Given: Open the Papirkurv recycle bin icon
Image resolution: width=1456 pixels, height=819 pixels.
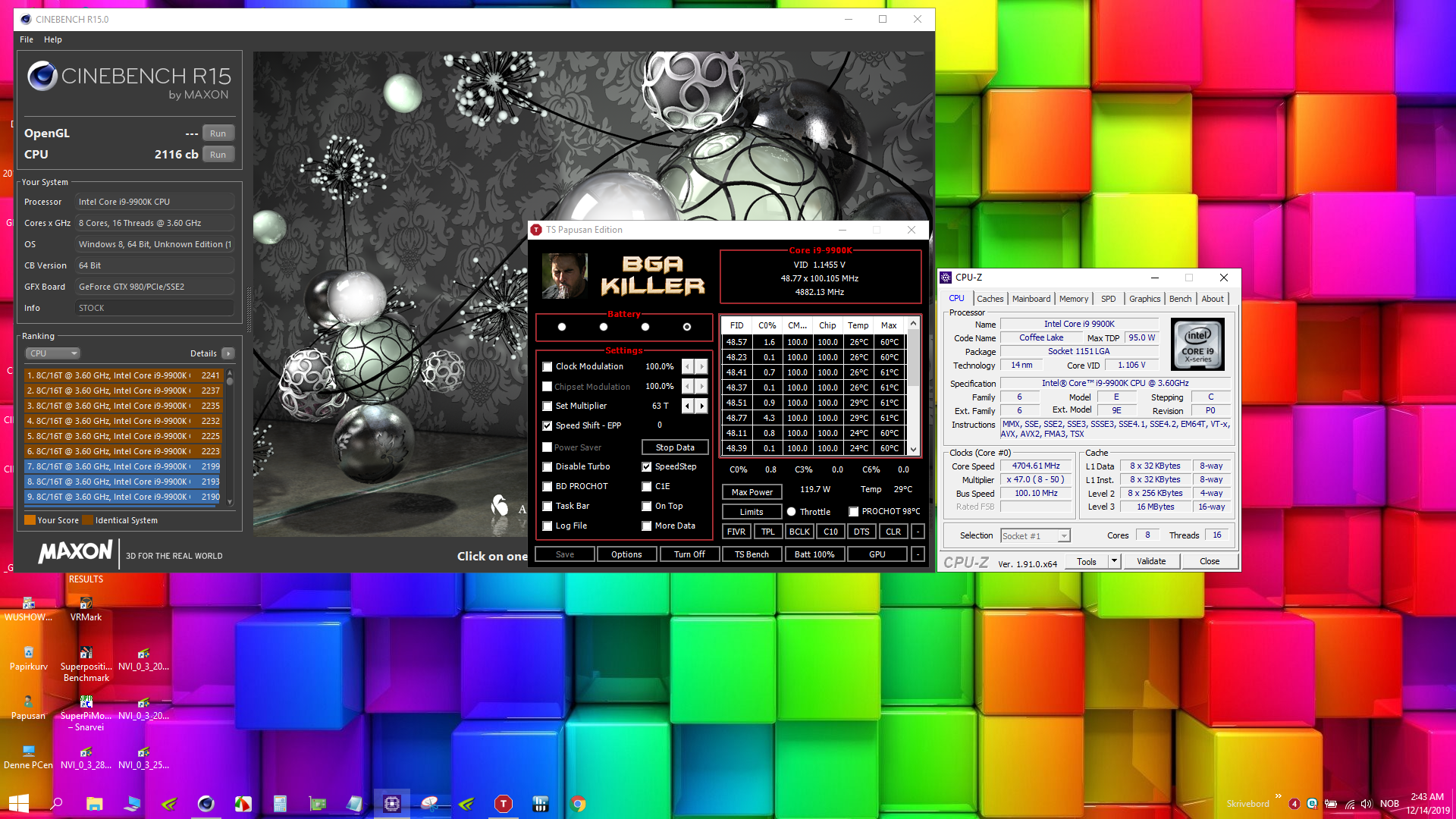Looking at the screenshot, I should coord(28,658).
